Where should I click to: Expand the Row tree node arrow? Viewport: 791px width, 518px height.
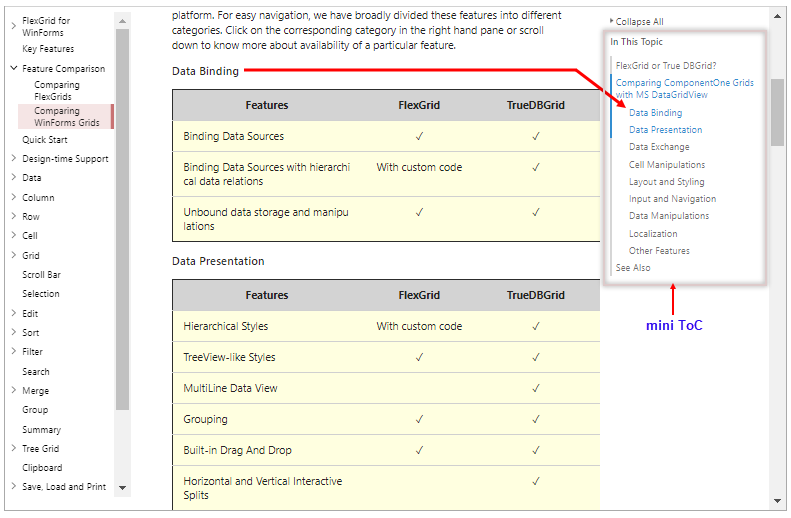14,216
